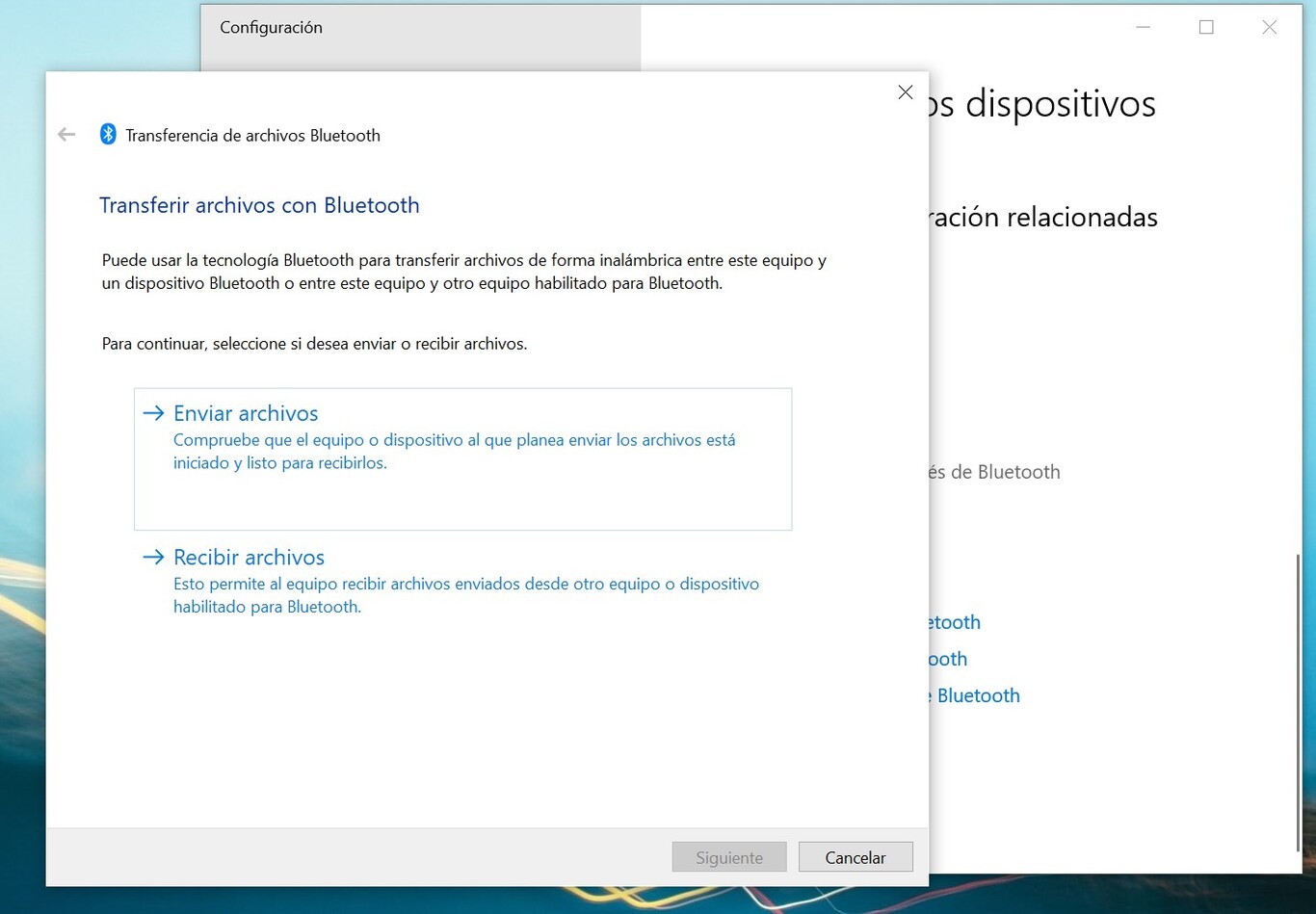
Task: Click the grayed-out Siguiente button
Action: pos(728,857)
